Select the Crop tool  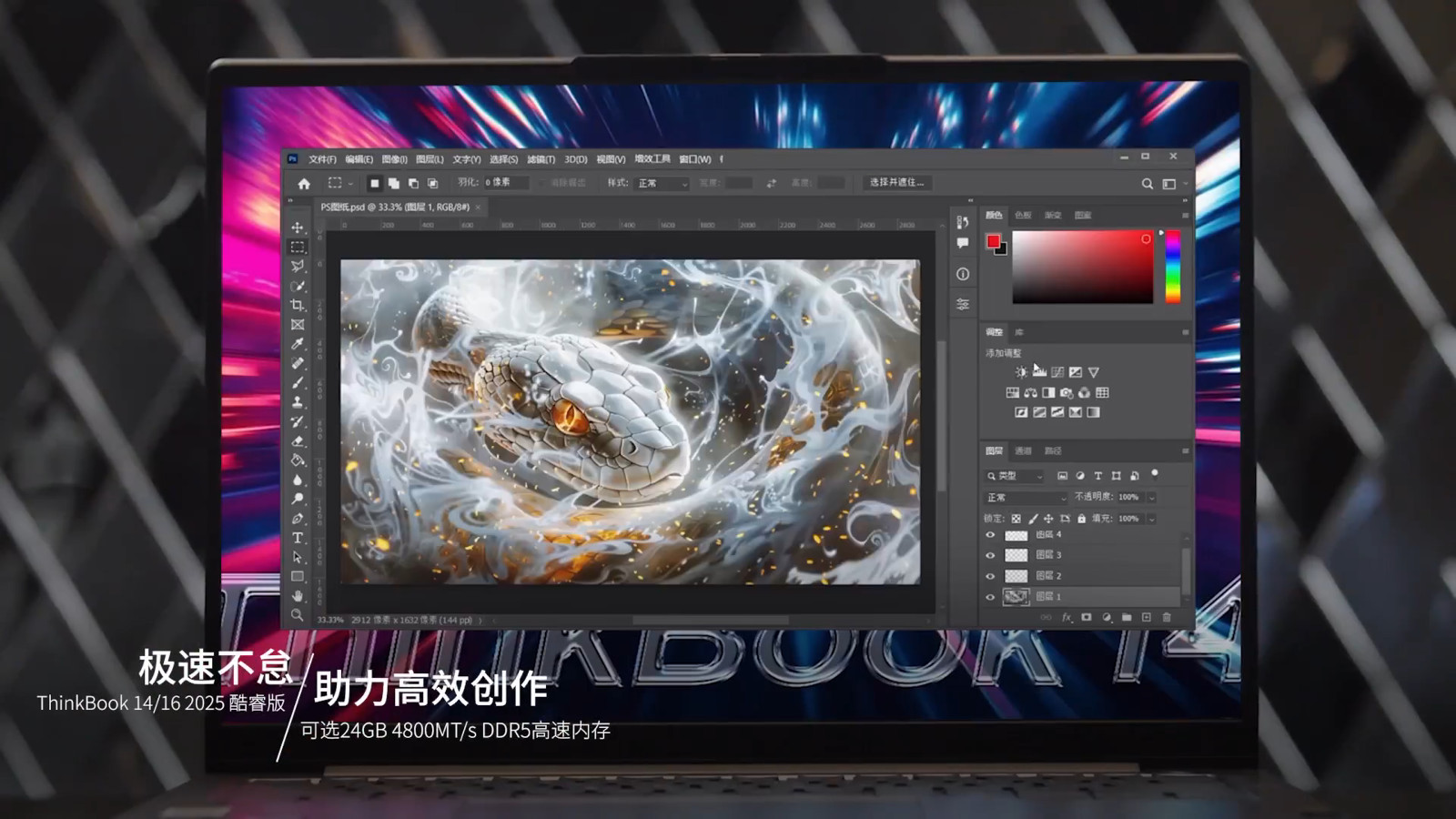click(298, 305)
